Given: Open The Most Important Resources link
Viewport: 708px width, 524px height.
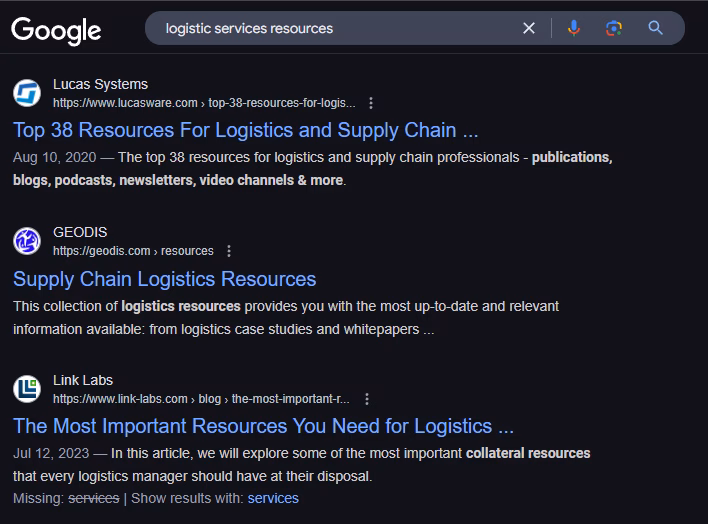Looking at the screenshot, I should pos(263,426).
